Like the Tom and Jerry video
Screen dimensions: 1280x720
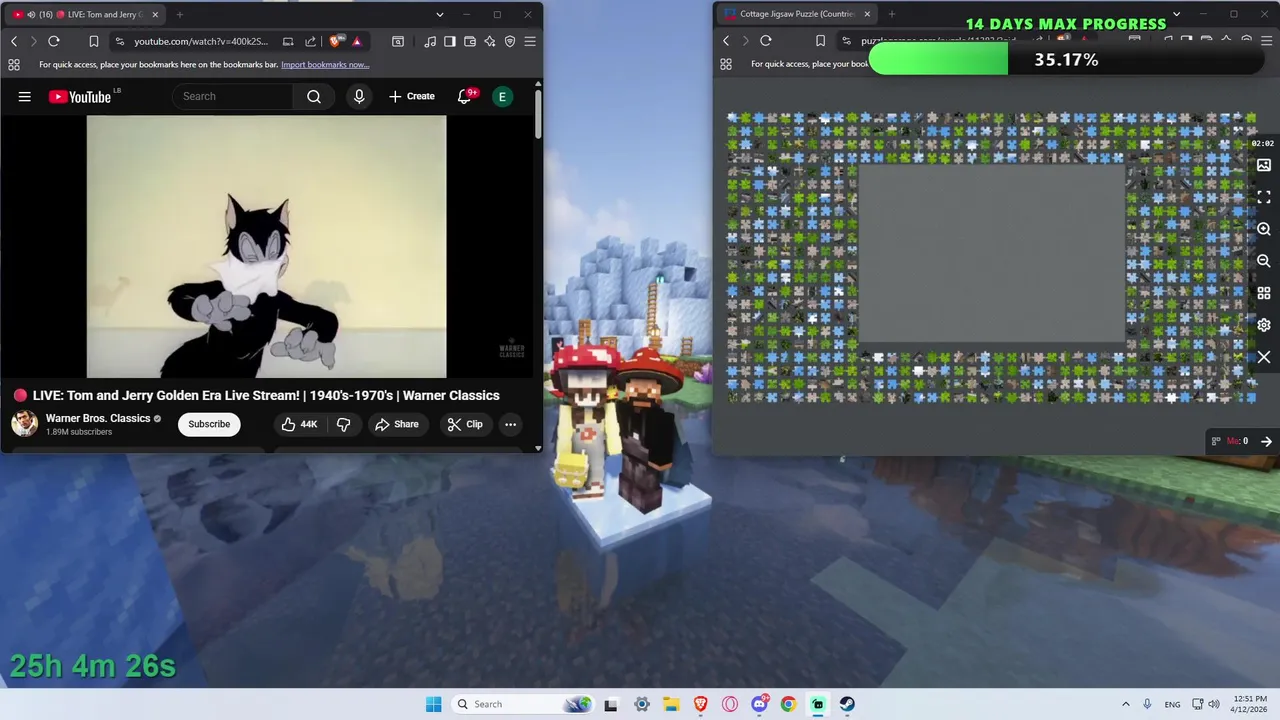click(x=299, y=424)
